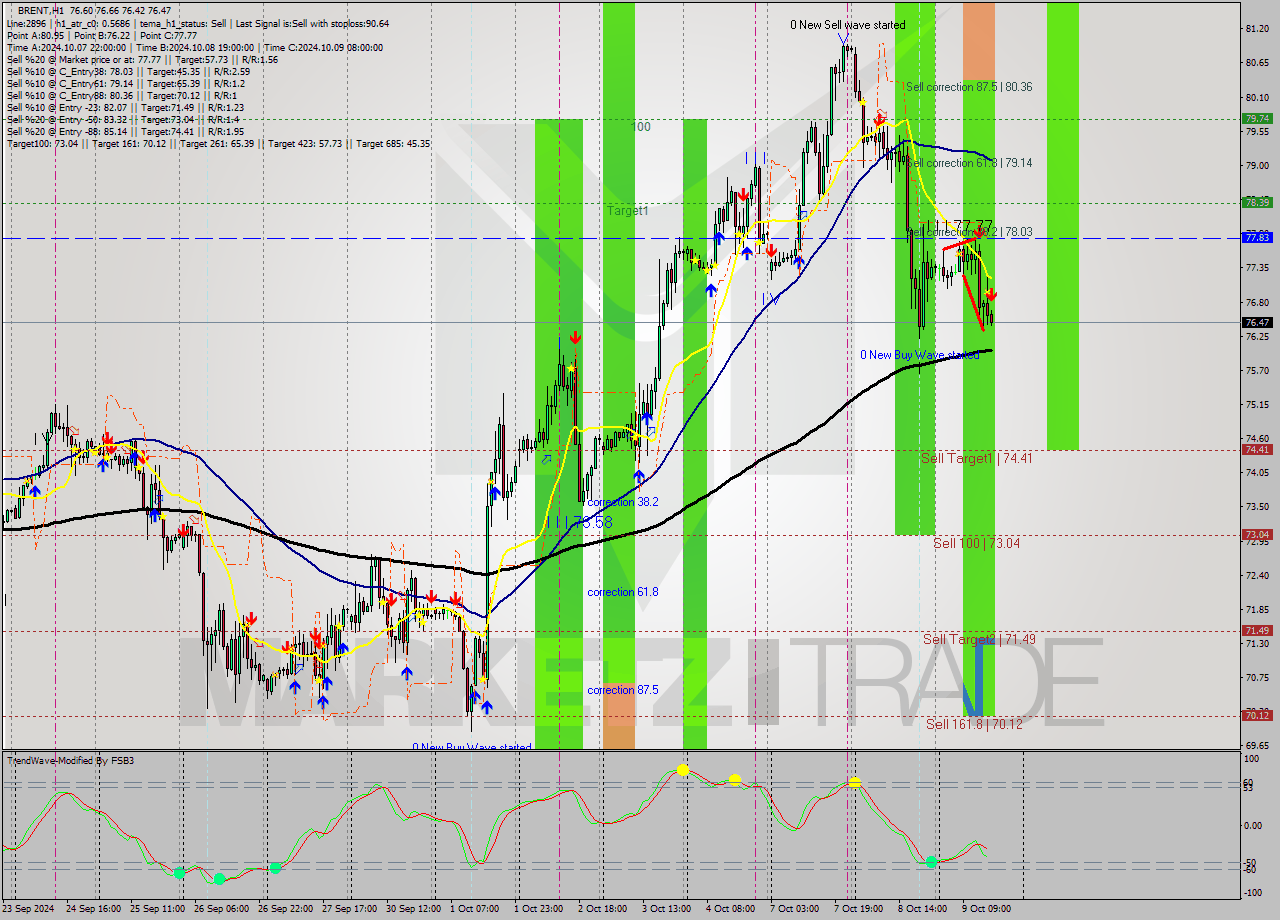Click the 'correction 38.2' label
The width and height of the screenshot is (1280, 920).
623,502
